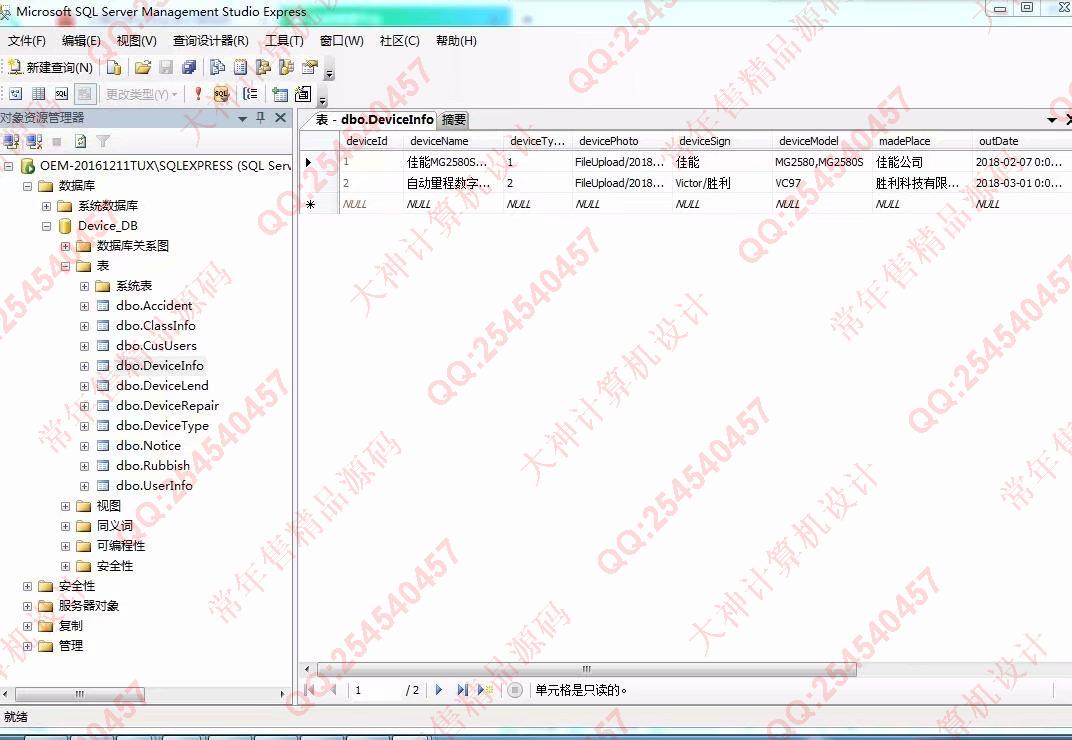The width and height of the screenshot is (1072, 740).
Task: Expand the 系统数据库 folder
Action: click(x=46, y=206)
